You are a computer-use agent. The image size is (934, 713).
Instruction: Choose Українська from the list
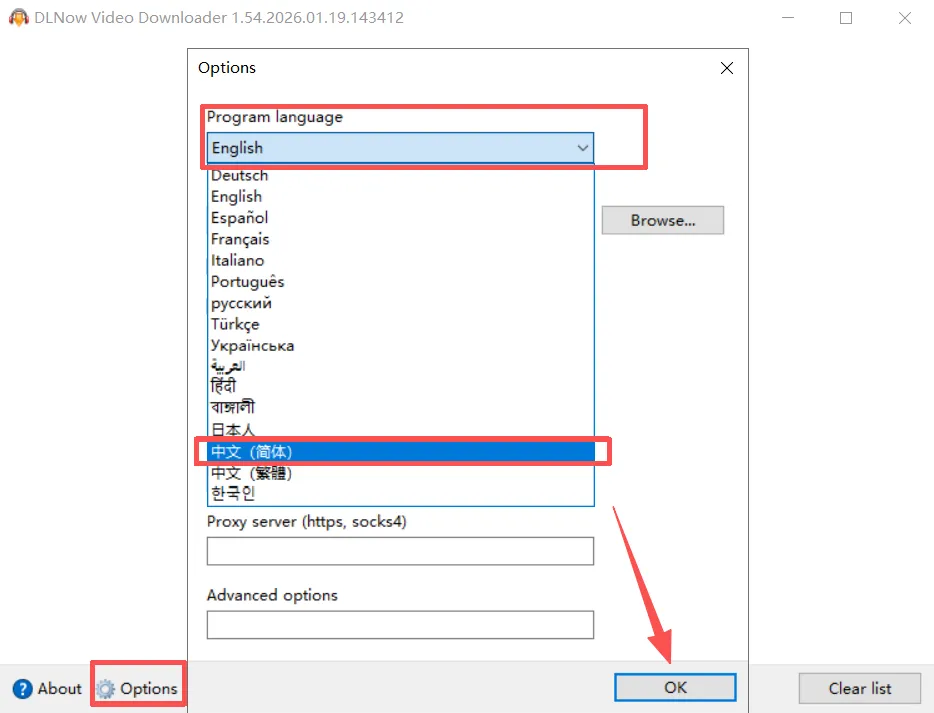pyautogui.click(x=401, y=345)
